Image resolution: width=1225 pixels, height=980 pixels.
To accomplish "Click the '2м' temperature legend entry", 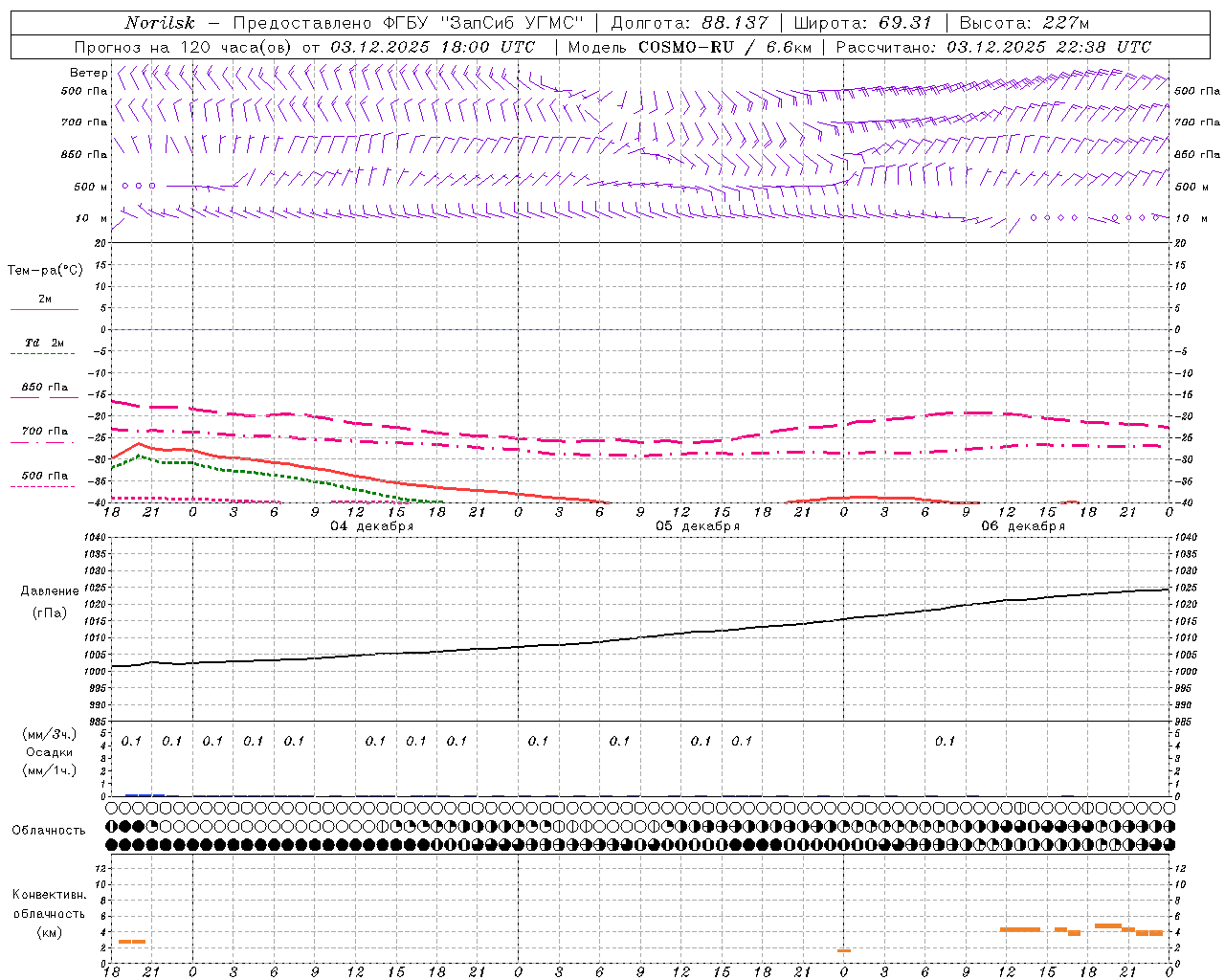I will (x=45, y=300).
